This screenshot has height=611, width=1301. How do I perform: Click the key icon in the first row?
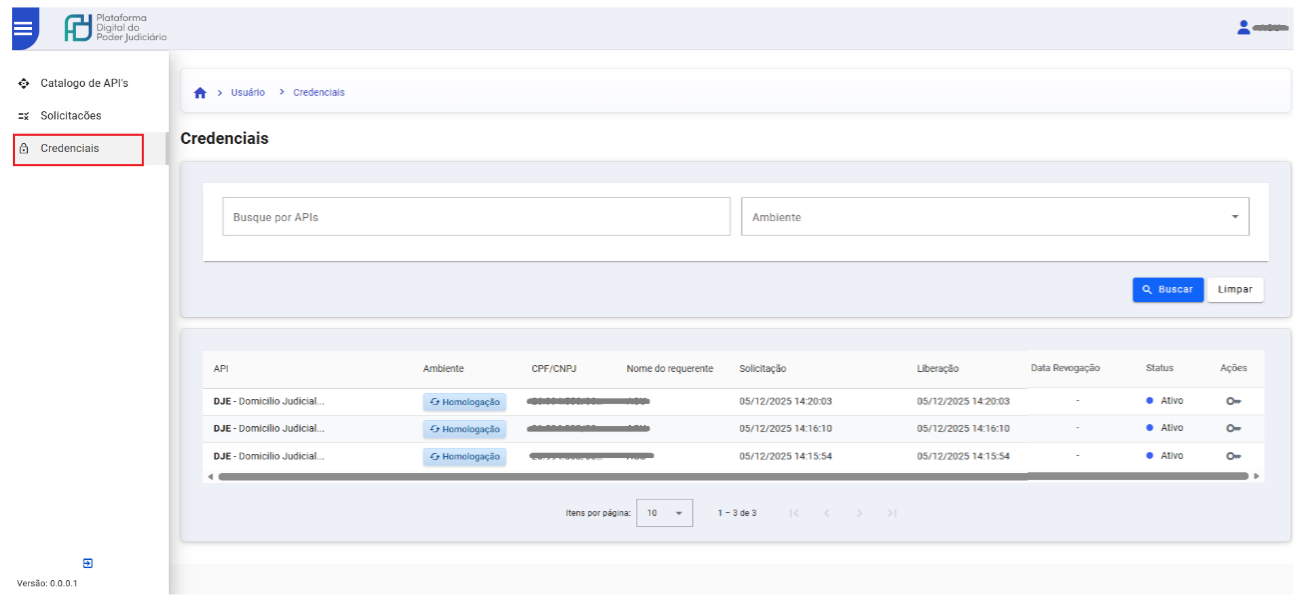[x=1233, y=401]
